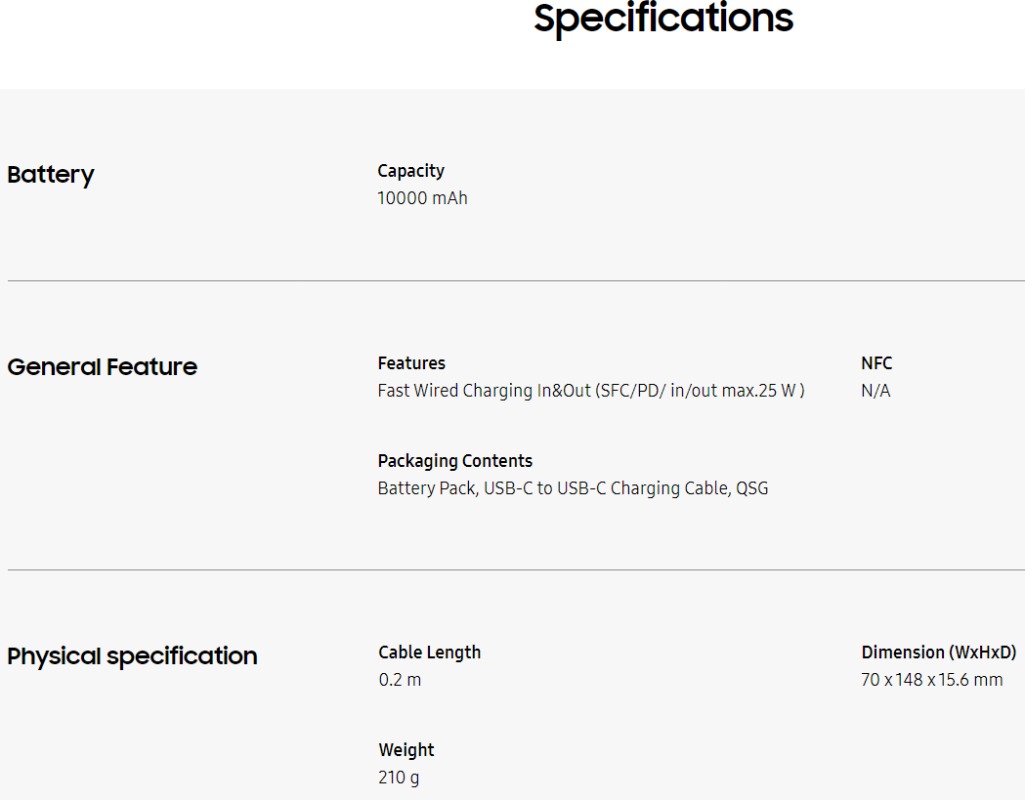Select the N/A value under NFC
The width and height of the screenshot is (1025, 800).
click(876, 391)
